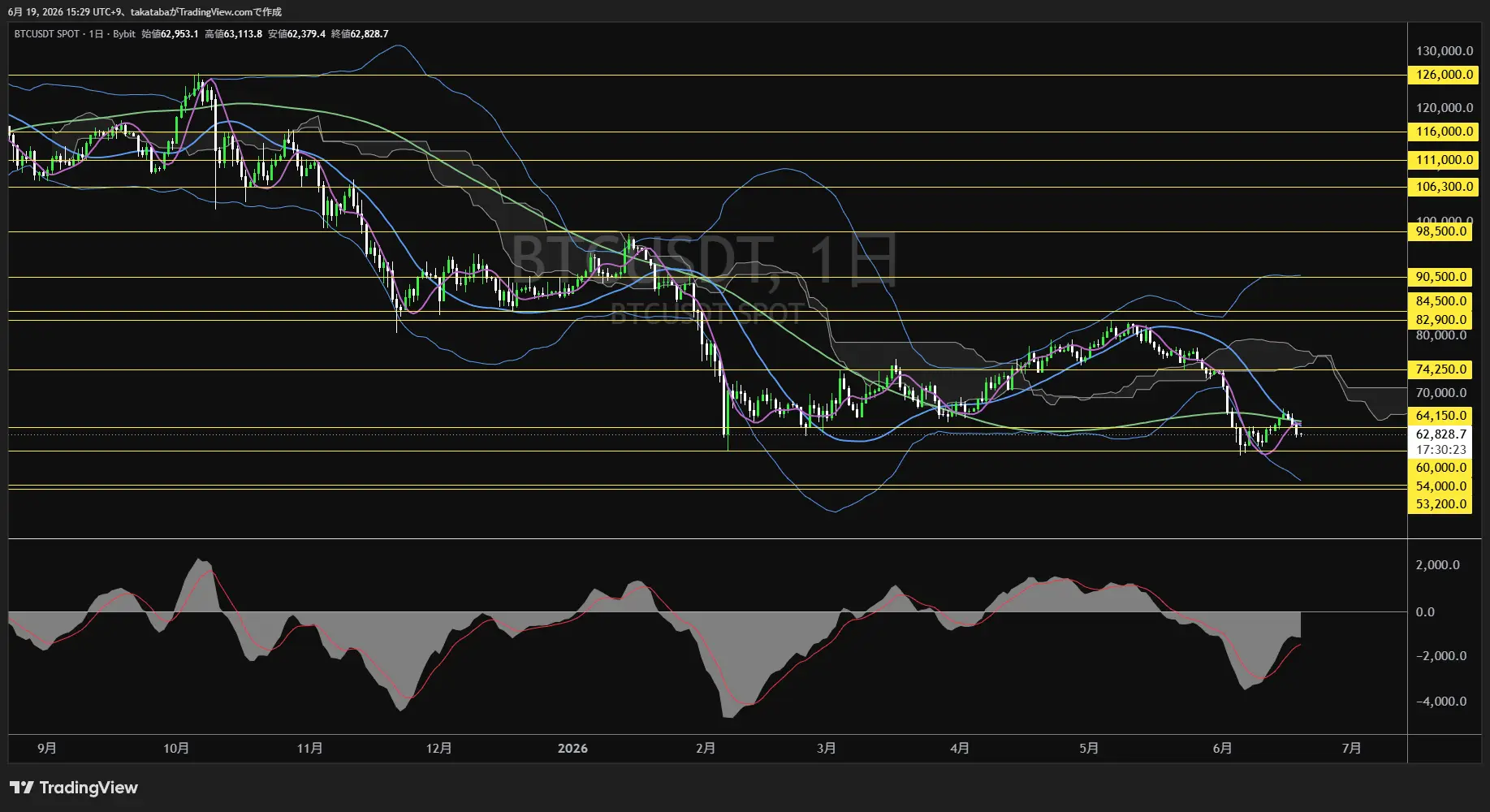Click the 130,000.0 axis value
Screen dimensions: 1490x812
tap(1445, 51)
